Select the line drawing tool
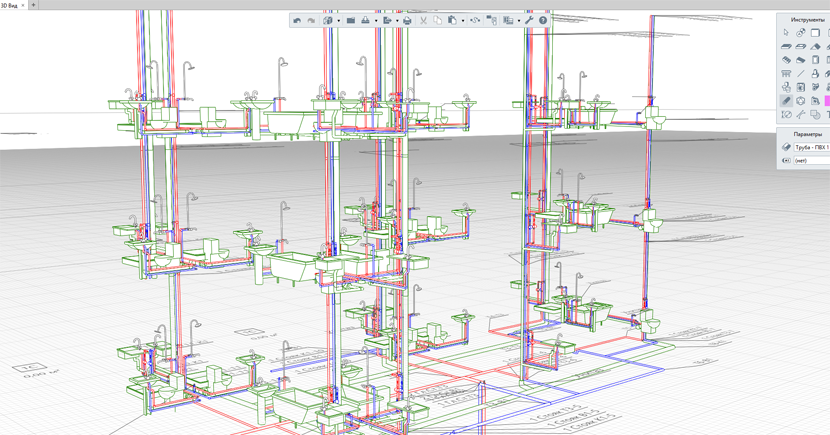This screenshot has width=830, height=435. click(800, 74)
